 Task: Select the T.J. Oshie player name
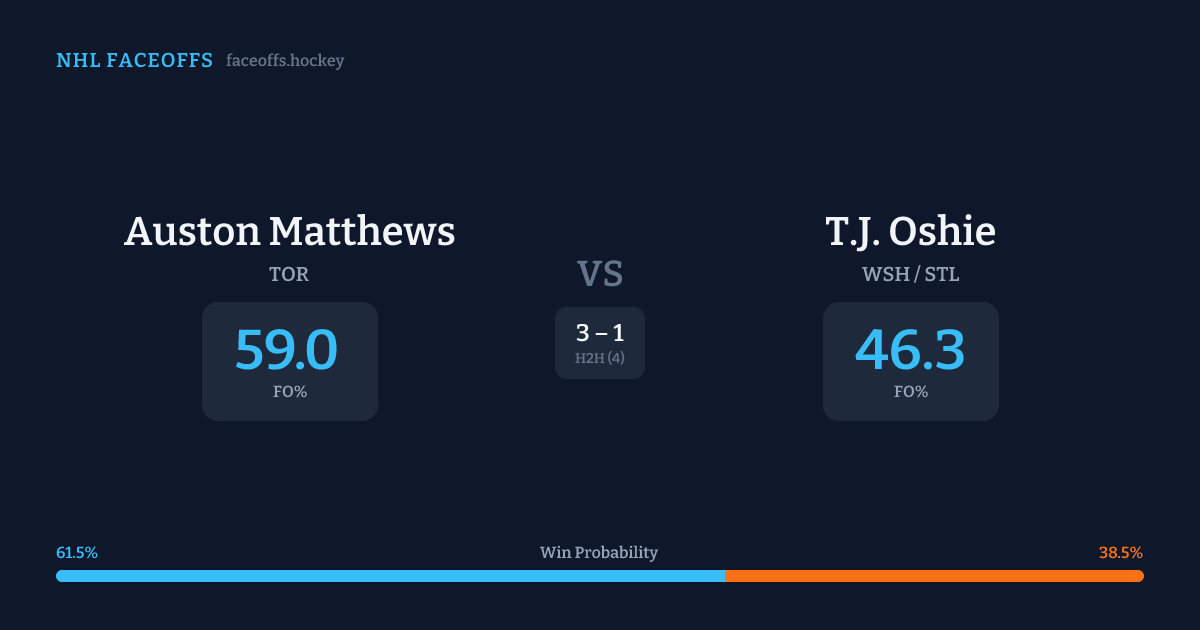coord(910,232)
